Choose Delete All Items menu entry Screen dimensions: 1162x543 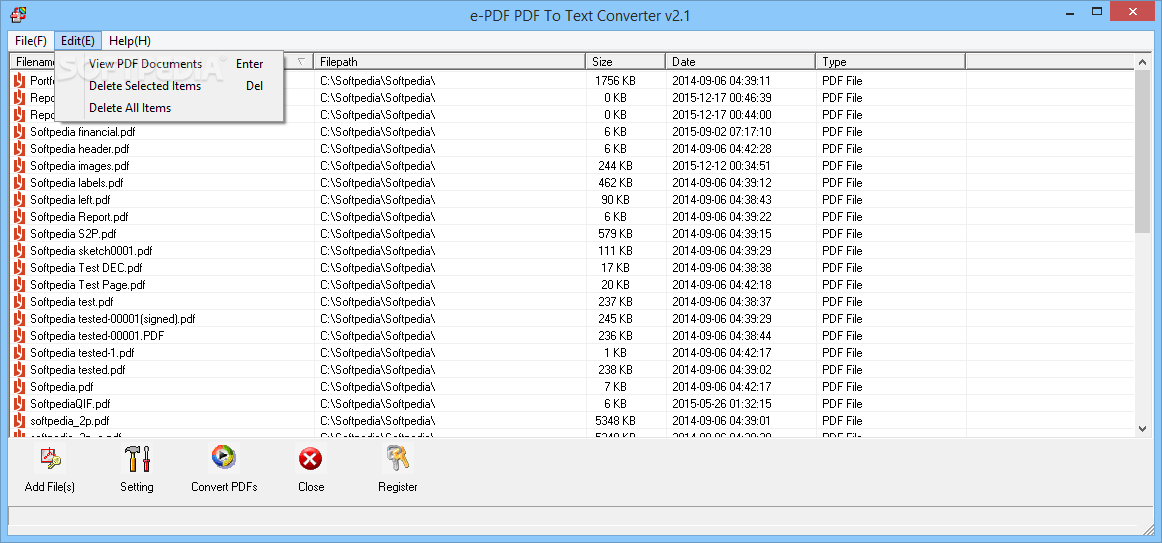pos(169,108)
